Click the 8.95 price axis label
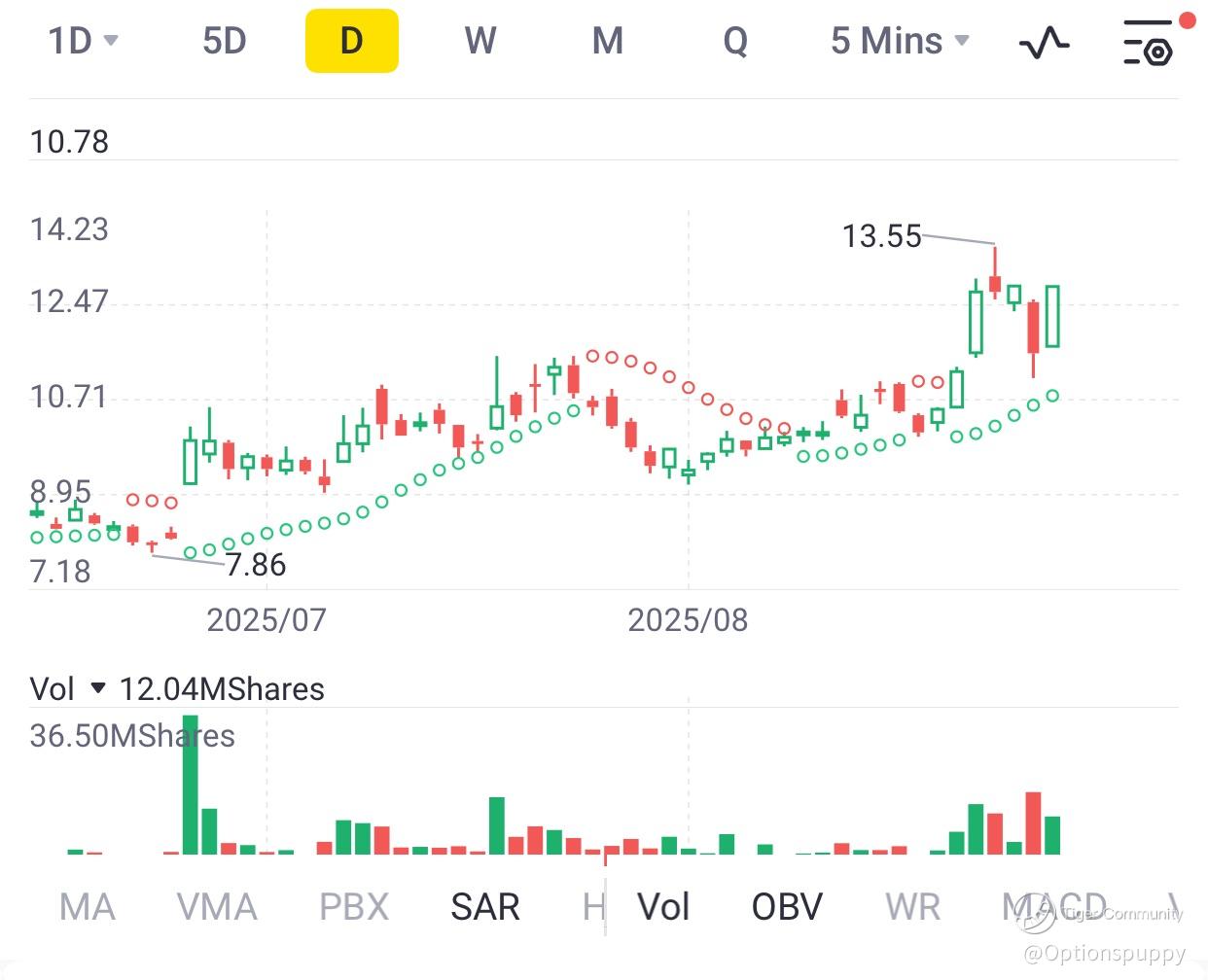Screen dimensions: 1208x980 tap(60, 492)
